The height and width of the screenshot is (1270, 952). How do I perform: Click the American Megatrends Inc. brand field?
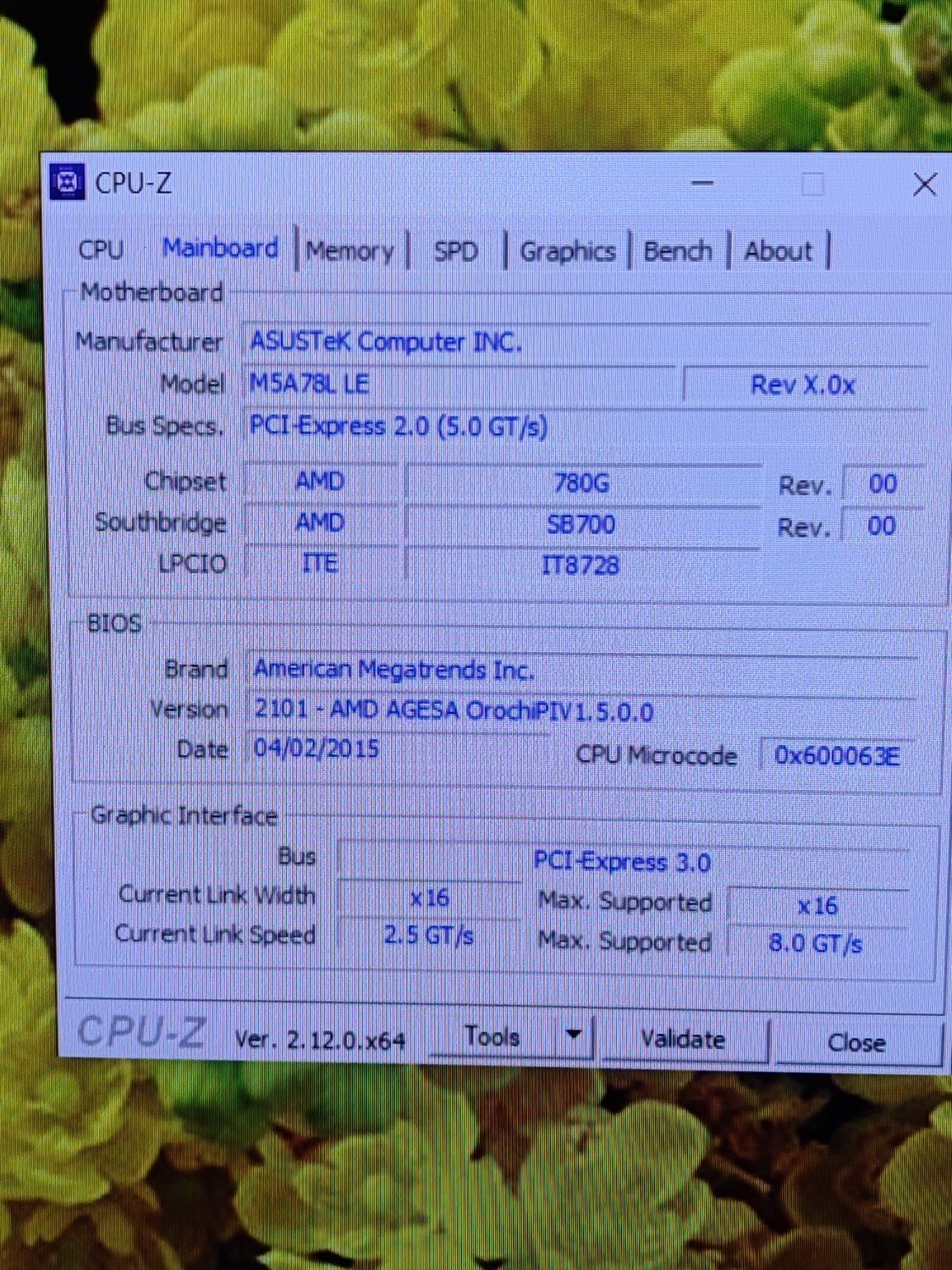pos(584,670)
